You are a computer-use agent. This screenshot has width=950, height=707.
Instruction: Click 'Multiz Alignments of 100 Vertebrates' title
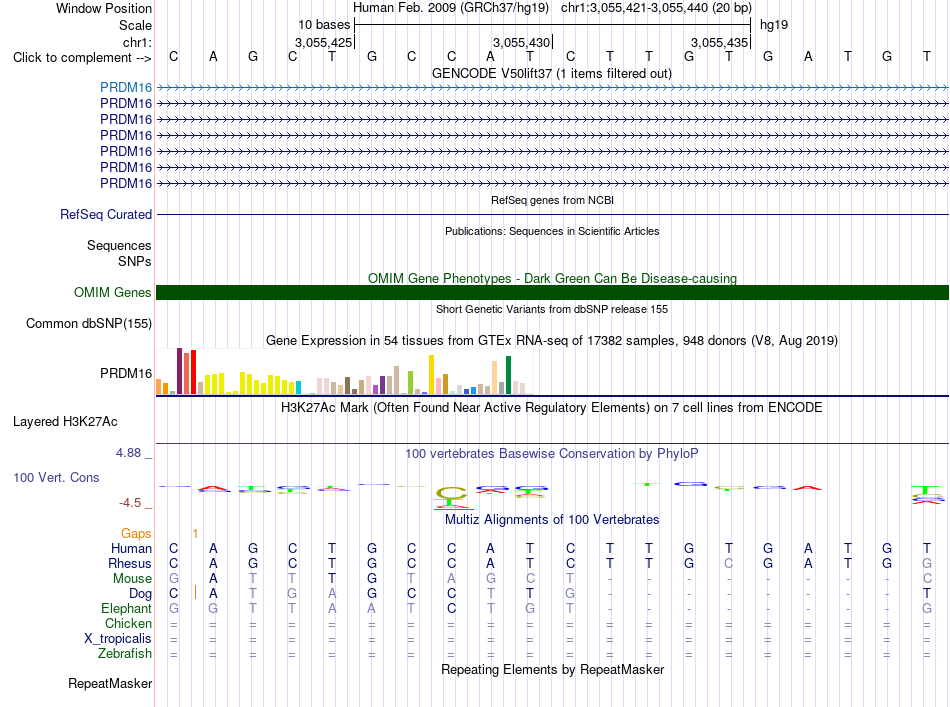coord(552,519)
